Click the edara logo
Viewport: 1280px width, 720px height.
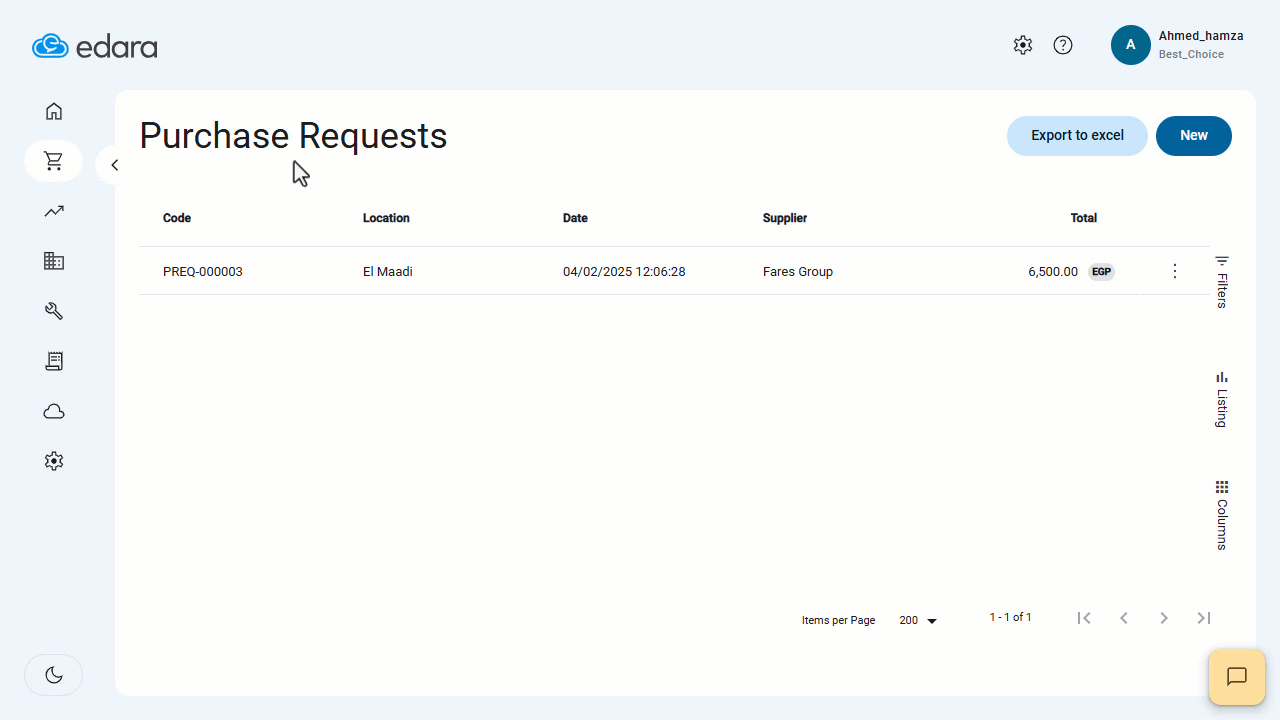coord(94,46)
